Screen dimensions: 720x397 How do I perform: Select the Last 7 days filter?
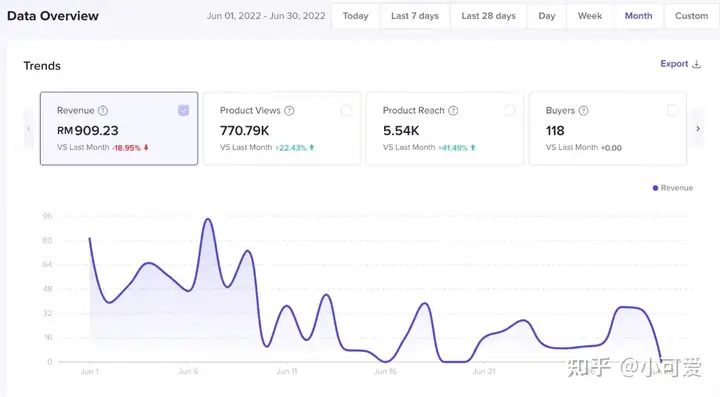pyautogui.click(x=415, y=16)
